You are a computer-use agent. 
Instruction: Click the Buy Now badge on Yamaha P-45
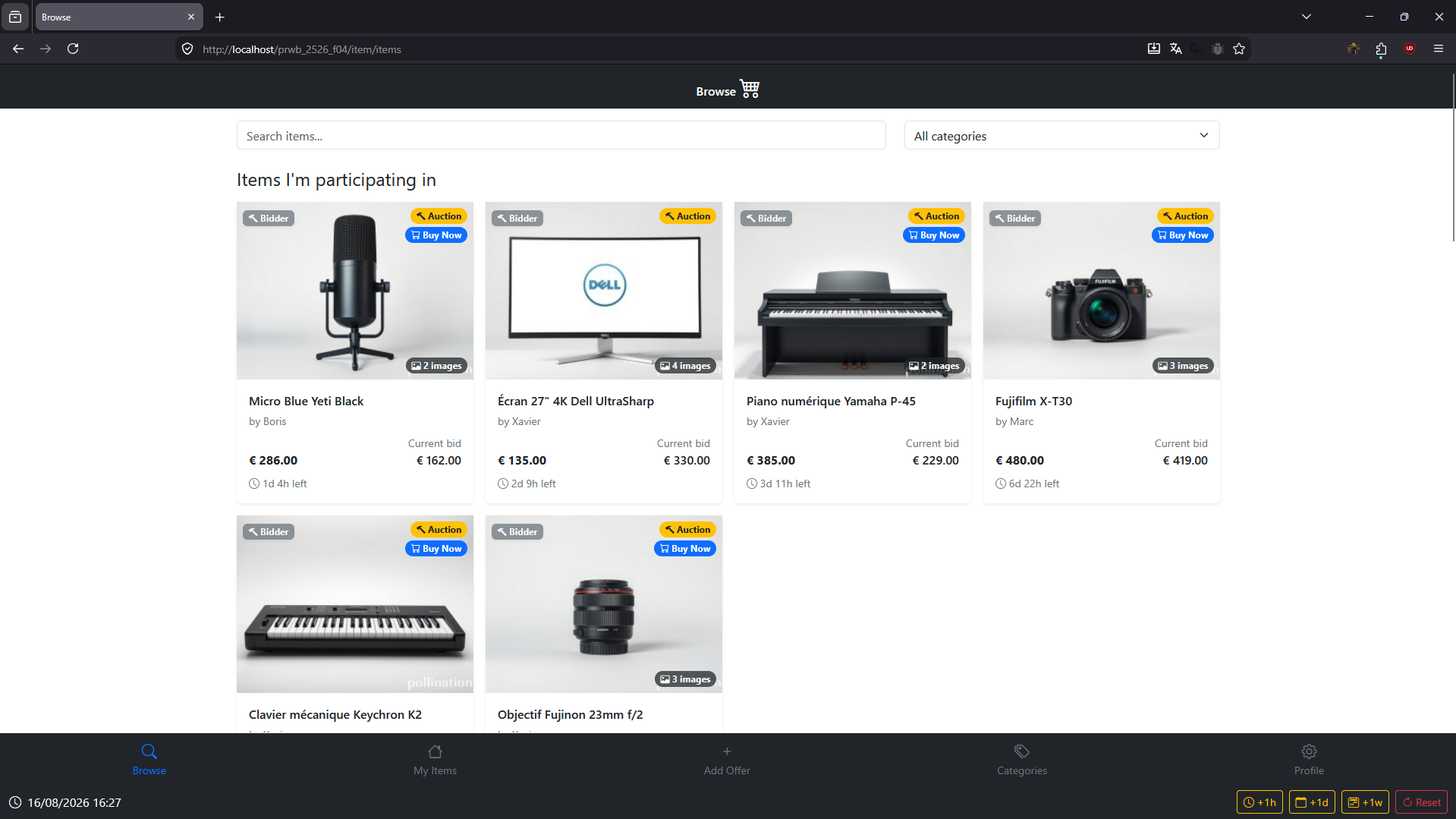pos(934,235)
